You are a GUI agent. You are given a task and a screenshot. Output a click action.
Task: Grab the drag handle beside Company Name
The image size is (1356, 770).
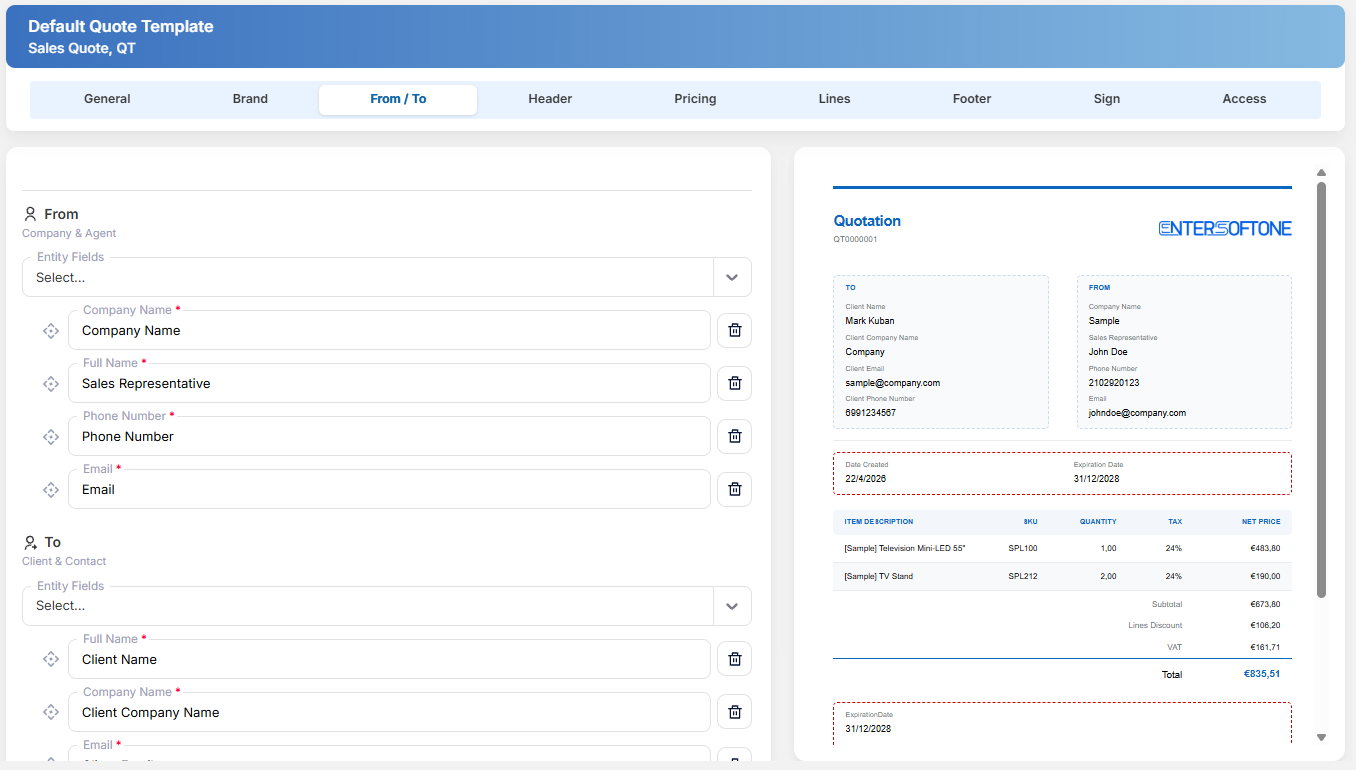pos(51,331)
